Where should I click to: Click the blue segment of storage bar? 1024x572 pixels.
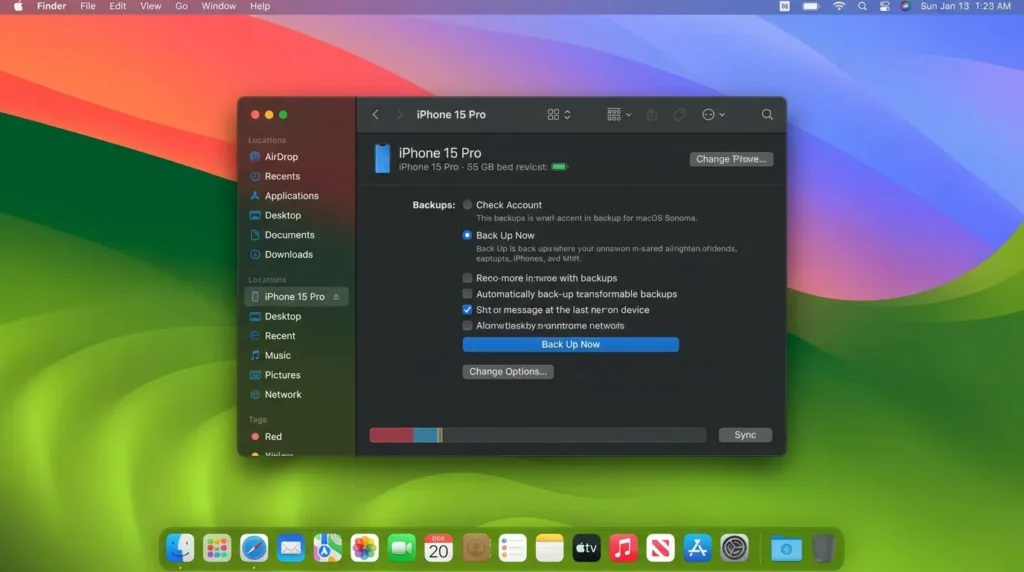425,435
